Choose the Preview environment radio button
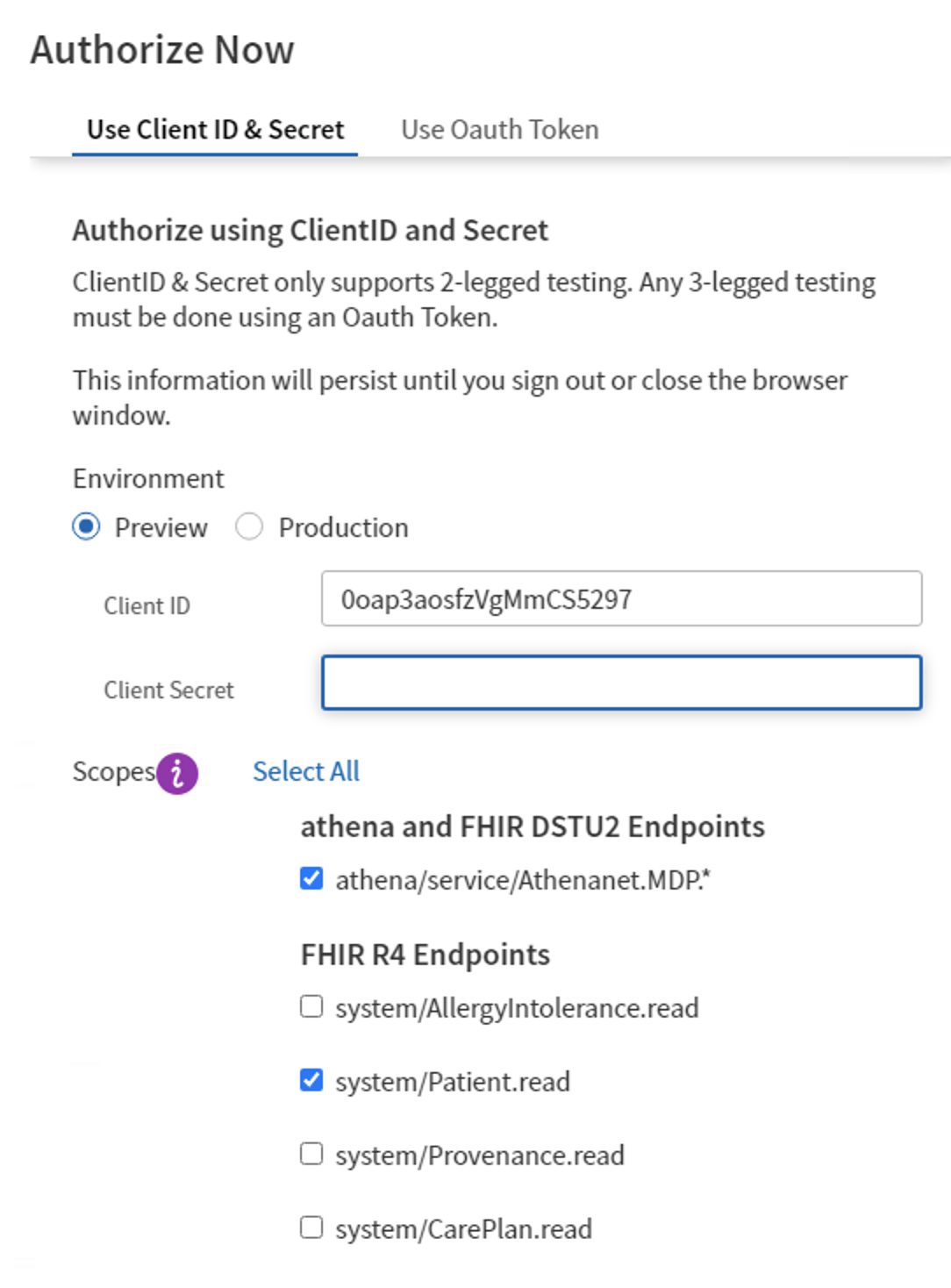The image size is (951, 1288). [x=86, y=526]
